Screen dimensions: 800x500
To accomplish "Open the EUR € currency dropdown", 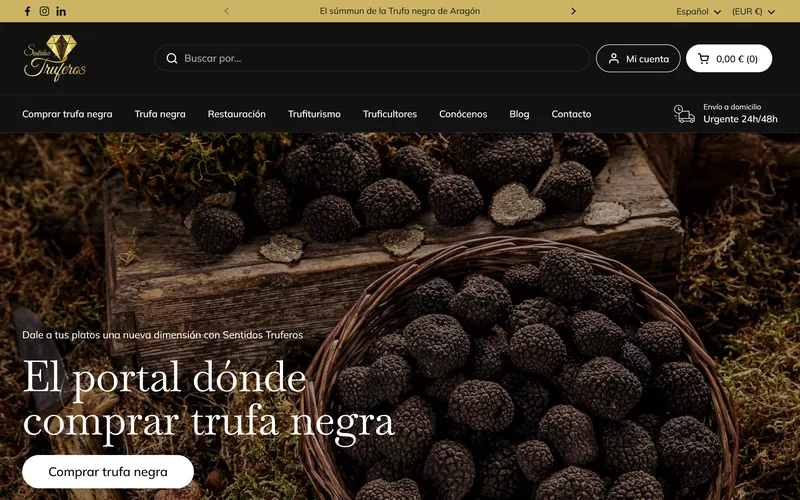I will pos(753,11).
